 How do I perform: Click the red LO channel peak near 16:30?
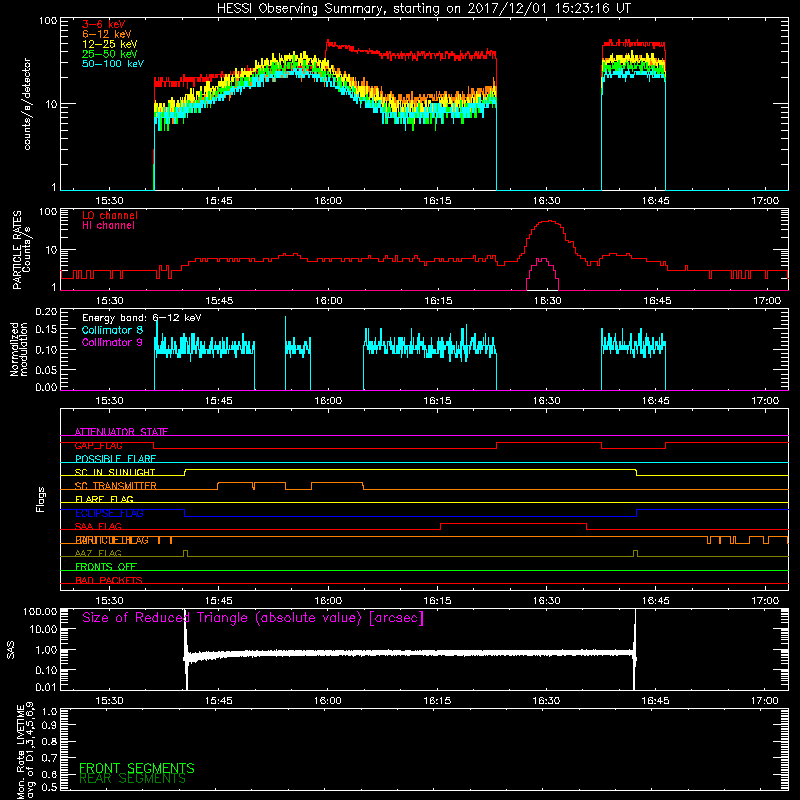point(548,222)
